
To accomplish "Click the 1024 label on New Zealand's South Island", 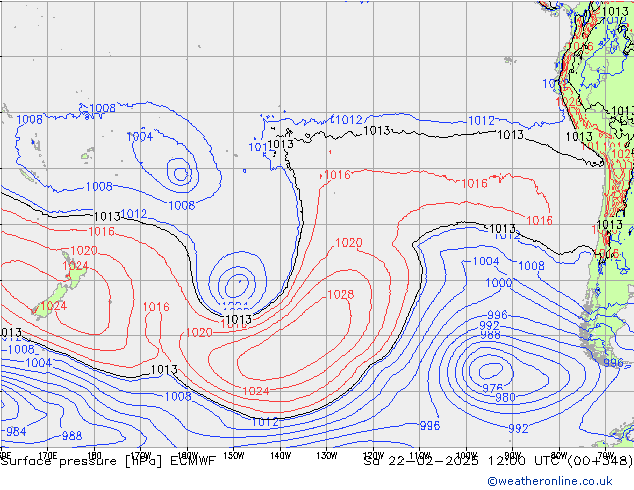I will 54,306.
